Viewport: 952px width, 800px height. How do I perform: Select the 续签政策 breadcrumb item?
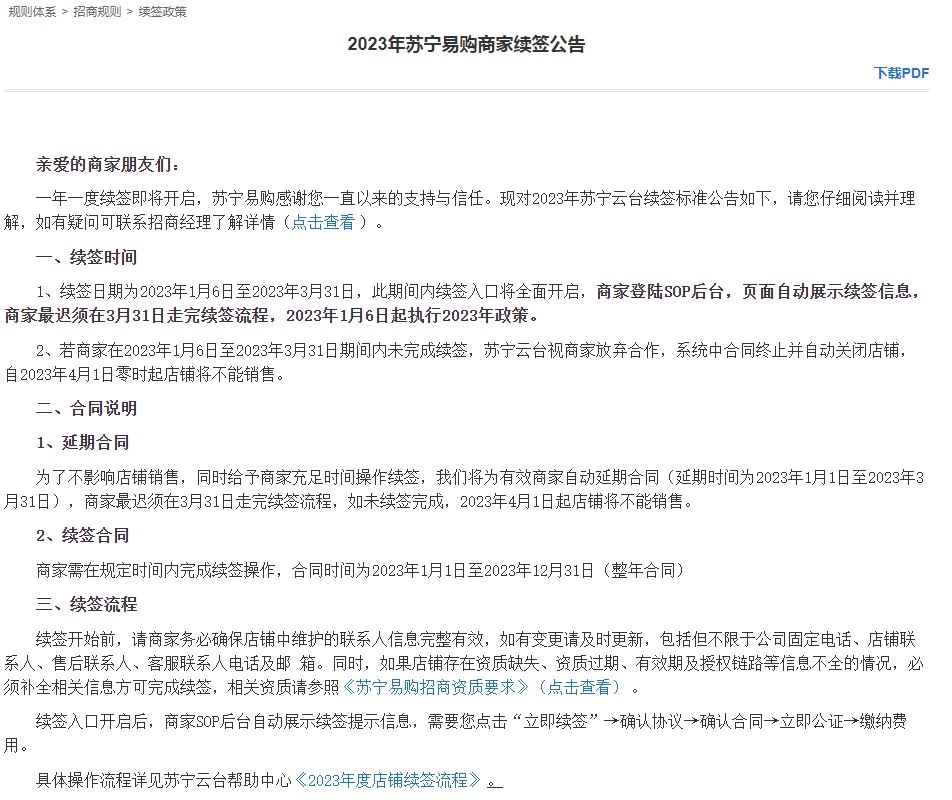[x=162, y=12]
